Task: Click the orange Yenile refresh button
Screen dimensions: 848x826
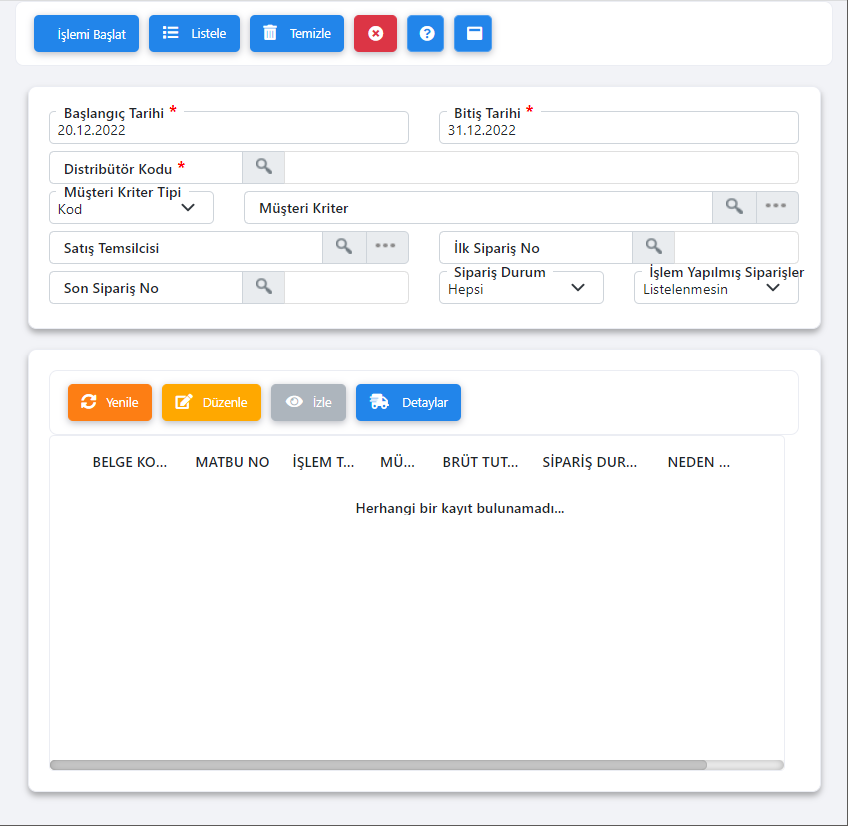Action: coord(110,402)
